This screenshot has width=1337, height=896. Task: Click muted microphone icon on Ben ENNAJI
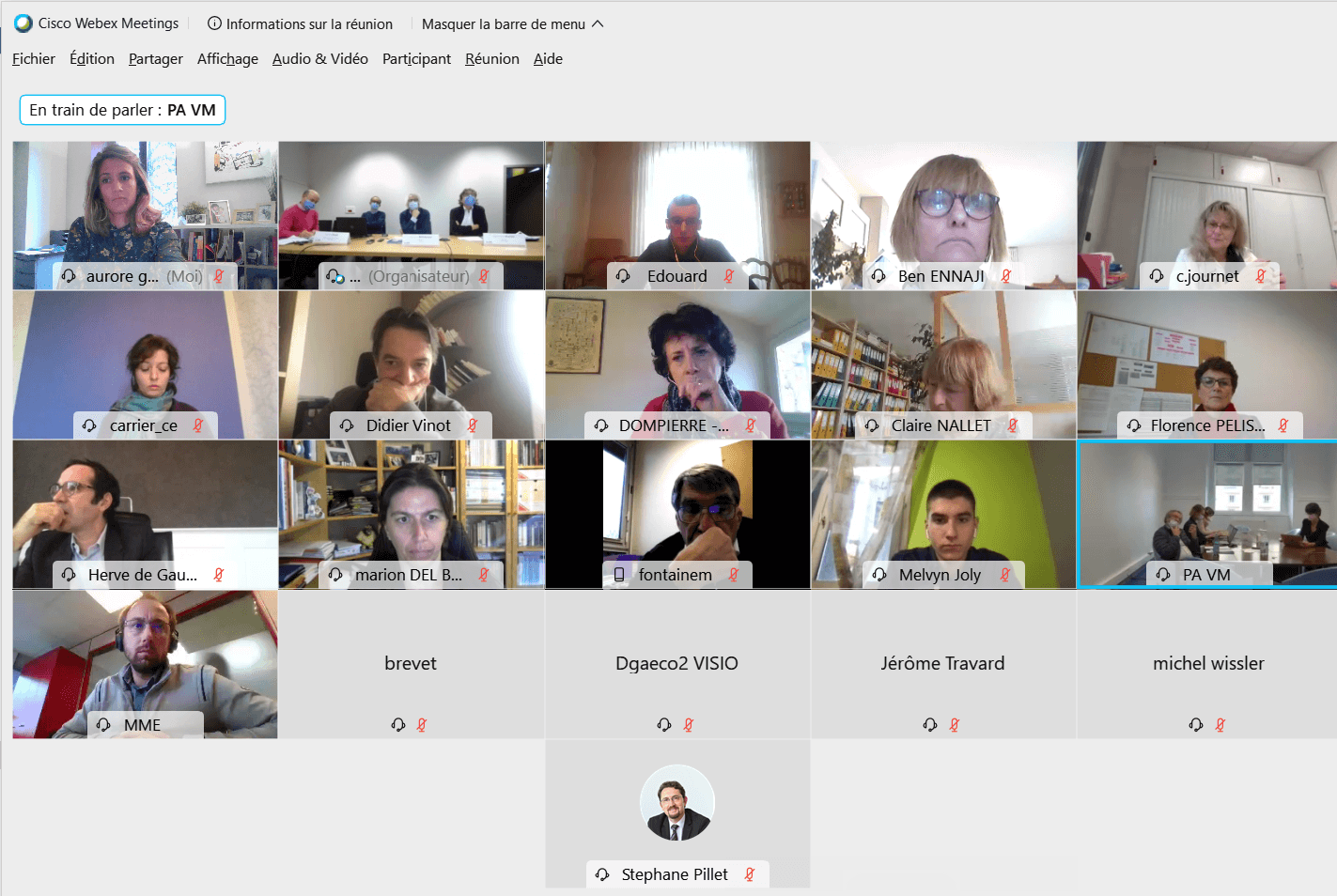click(x=1006, y=276)
